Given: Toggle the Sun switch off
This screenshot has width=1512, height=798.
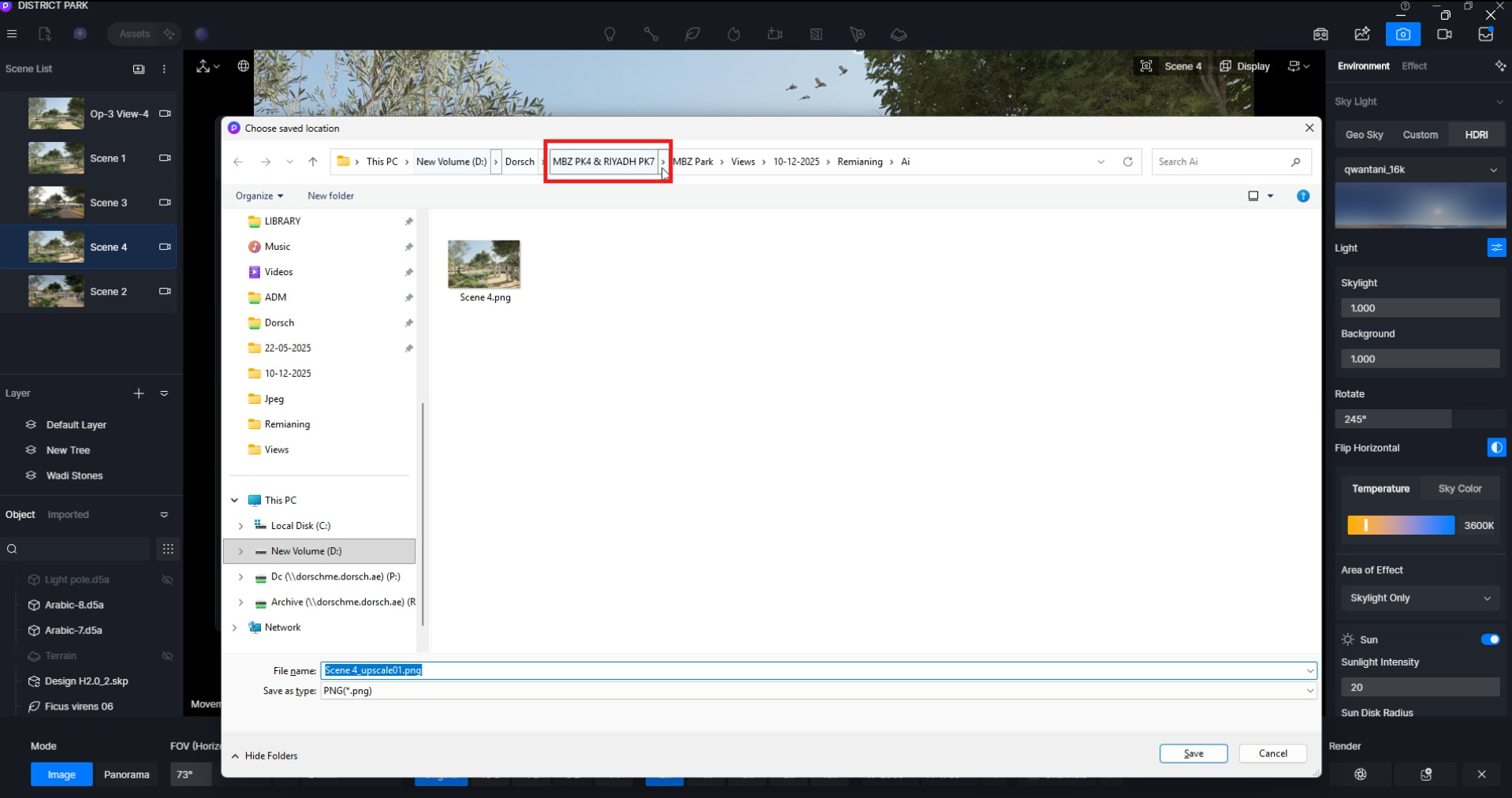Looking at the screenshot, I should [x=1489, y=640].
